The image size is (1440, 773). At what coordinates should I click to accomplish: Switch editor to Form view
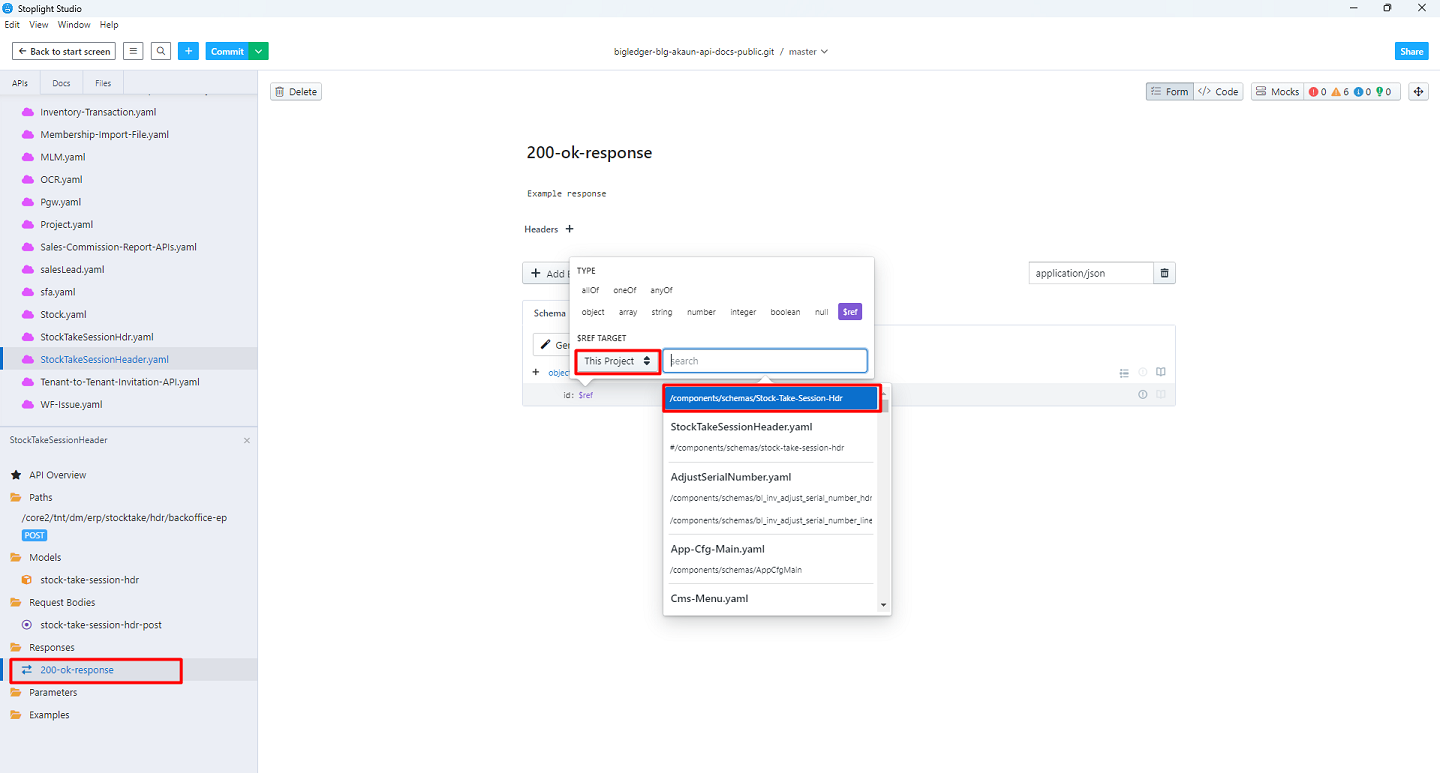1168,91
